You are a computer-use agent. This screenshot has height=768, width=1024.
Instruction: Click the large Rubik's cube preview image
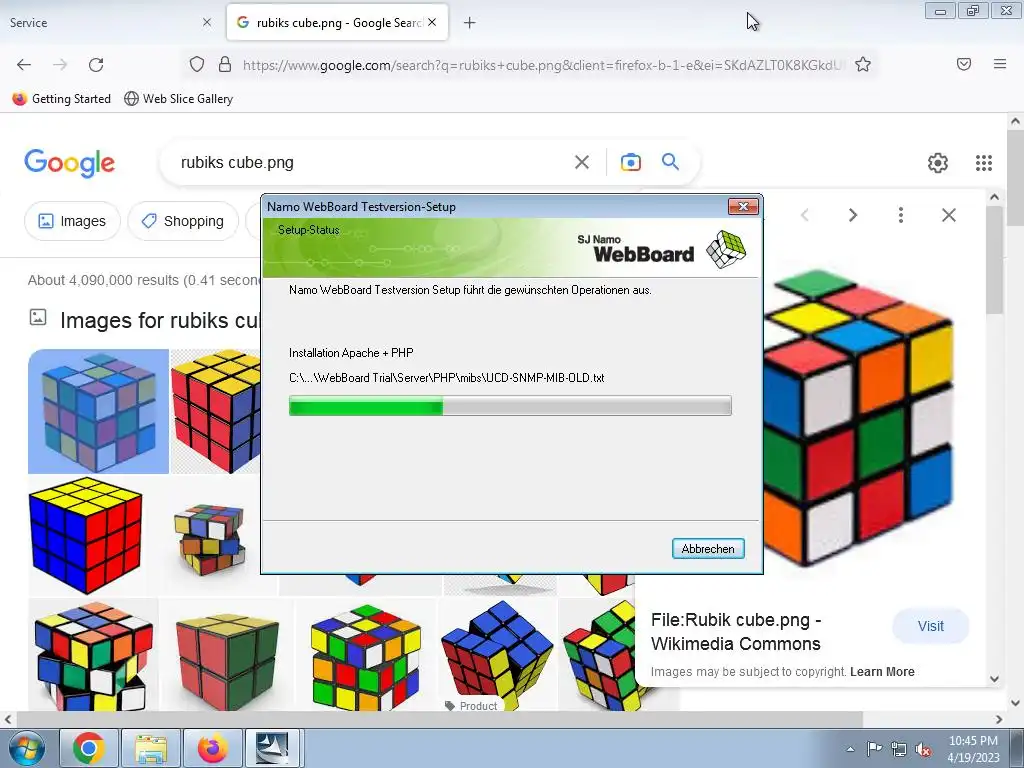(859, 418)
